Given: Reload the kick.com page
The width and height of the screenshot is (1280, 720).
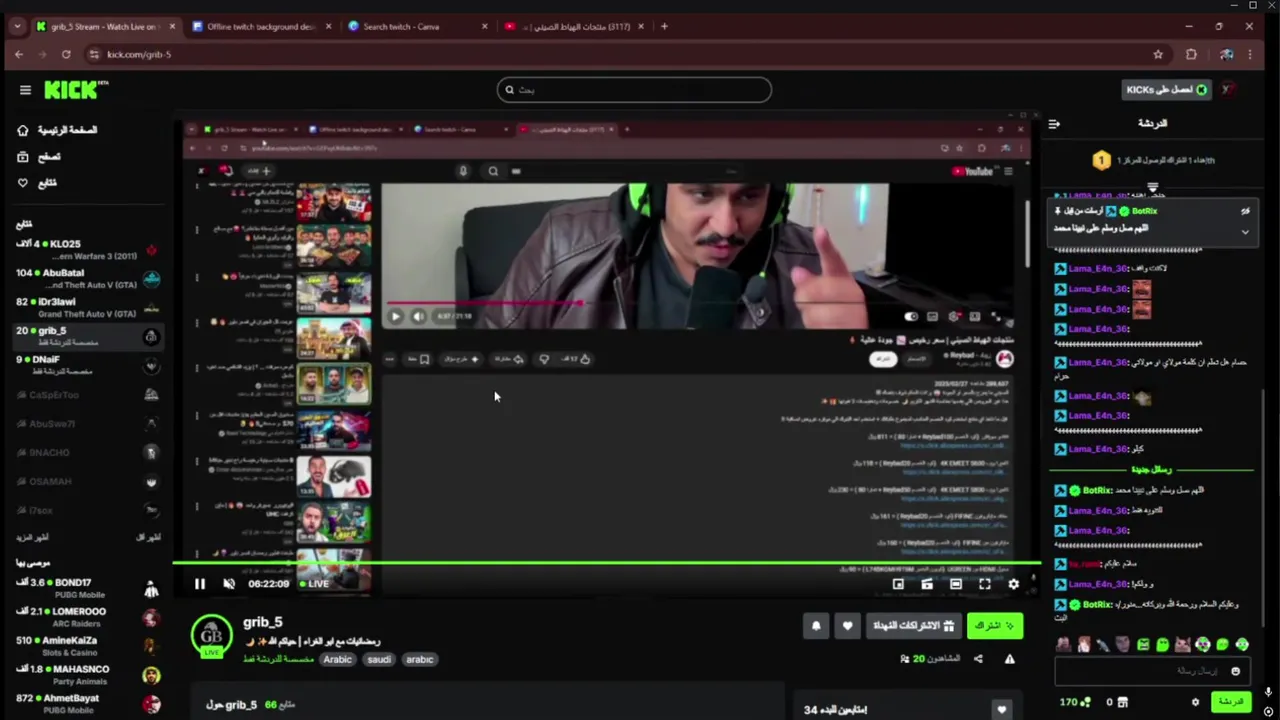Looking at the screenshot, I should pyautogui.click(x=66, y=55).
